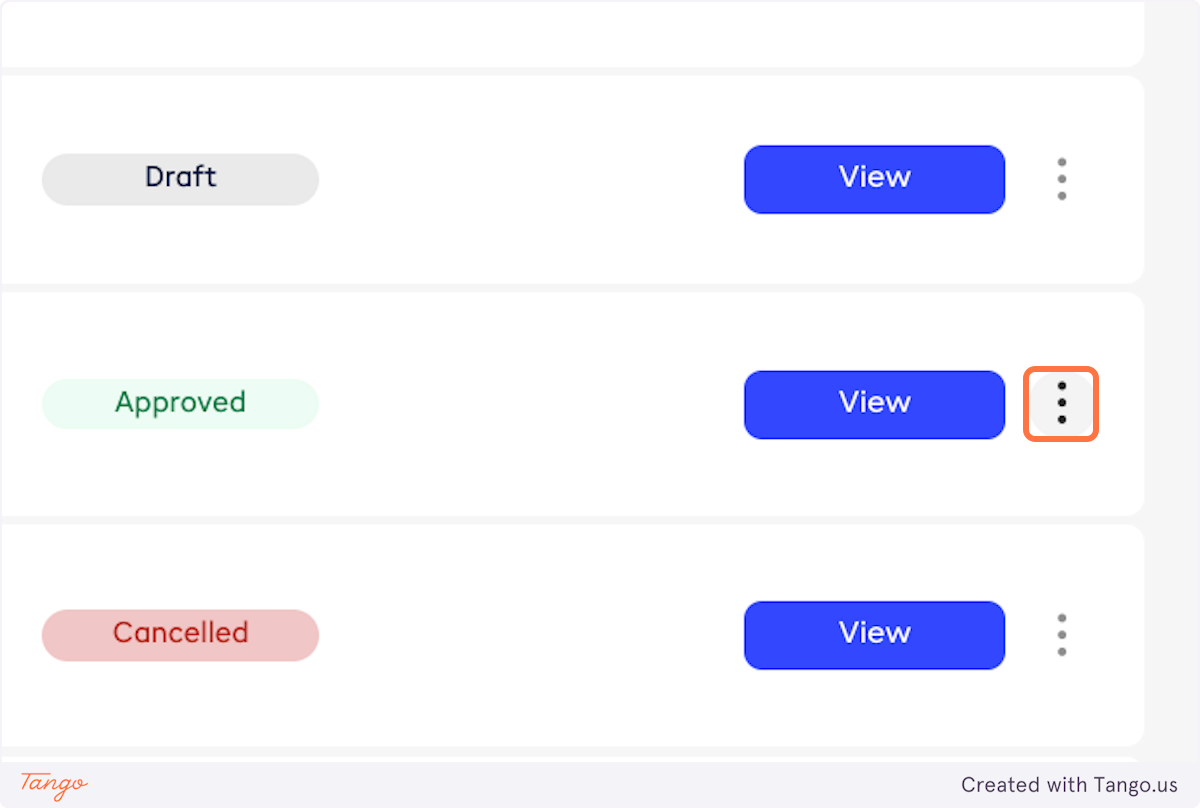Select the Approved row card's blank area
This screenshot has height=808, width=1200.
pos(530,403)
